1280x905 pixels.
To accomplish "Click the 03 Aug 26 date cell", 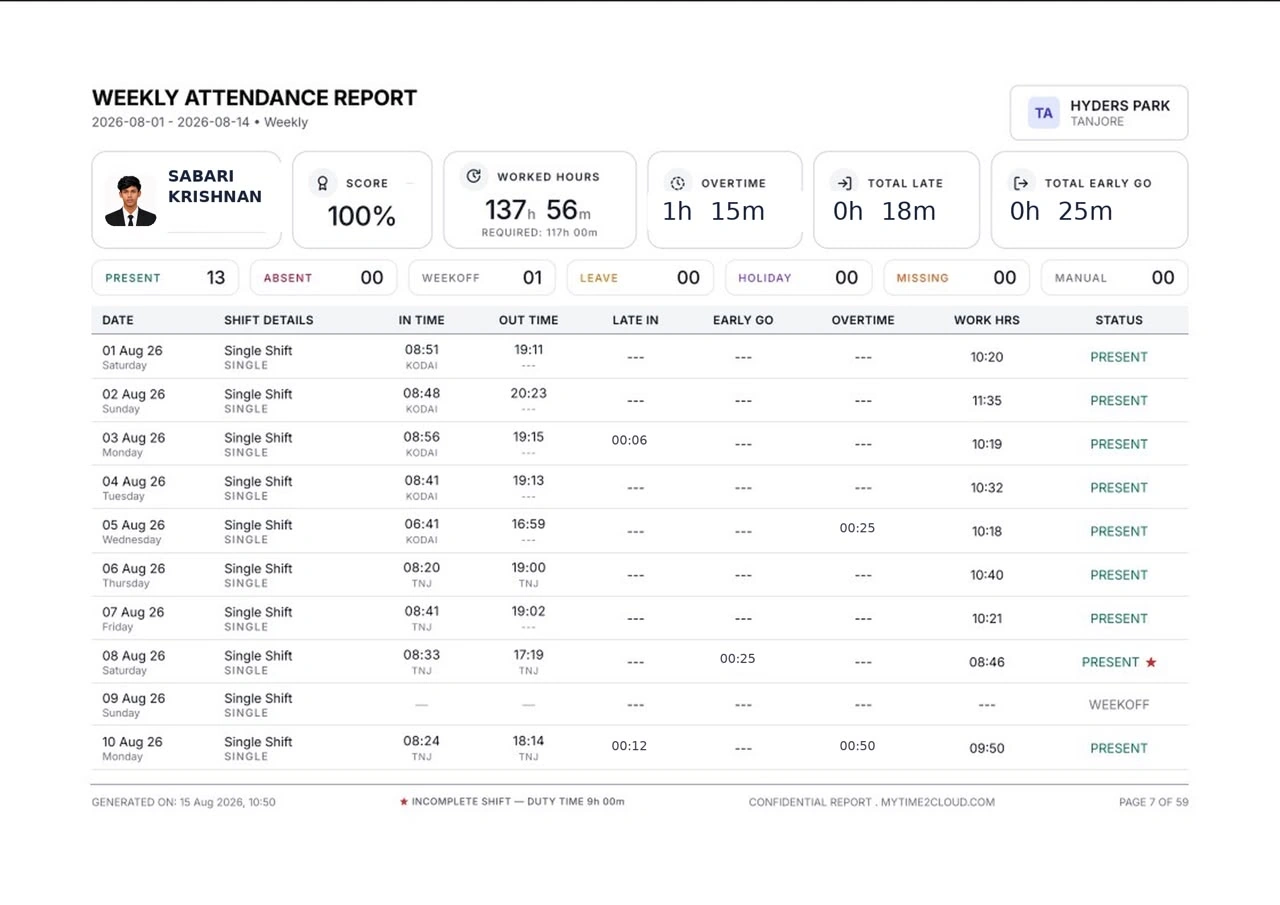I will click(x=133, y=444).
